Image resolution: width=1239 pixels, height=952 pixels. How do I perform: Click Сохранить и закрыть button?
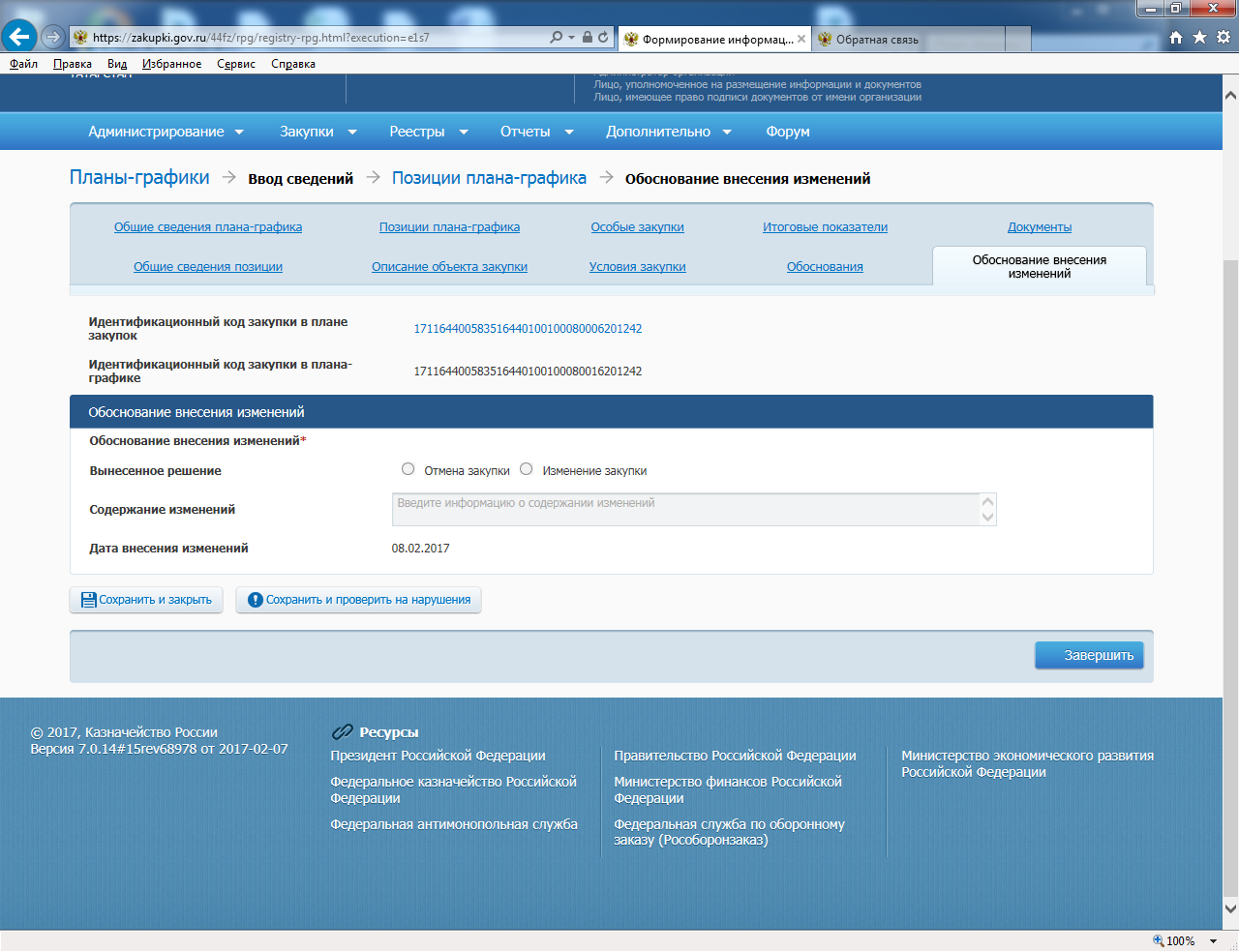146,600
